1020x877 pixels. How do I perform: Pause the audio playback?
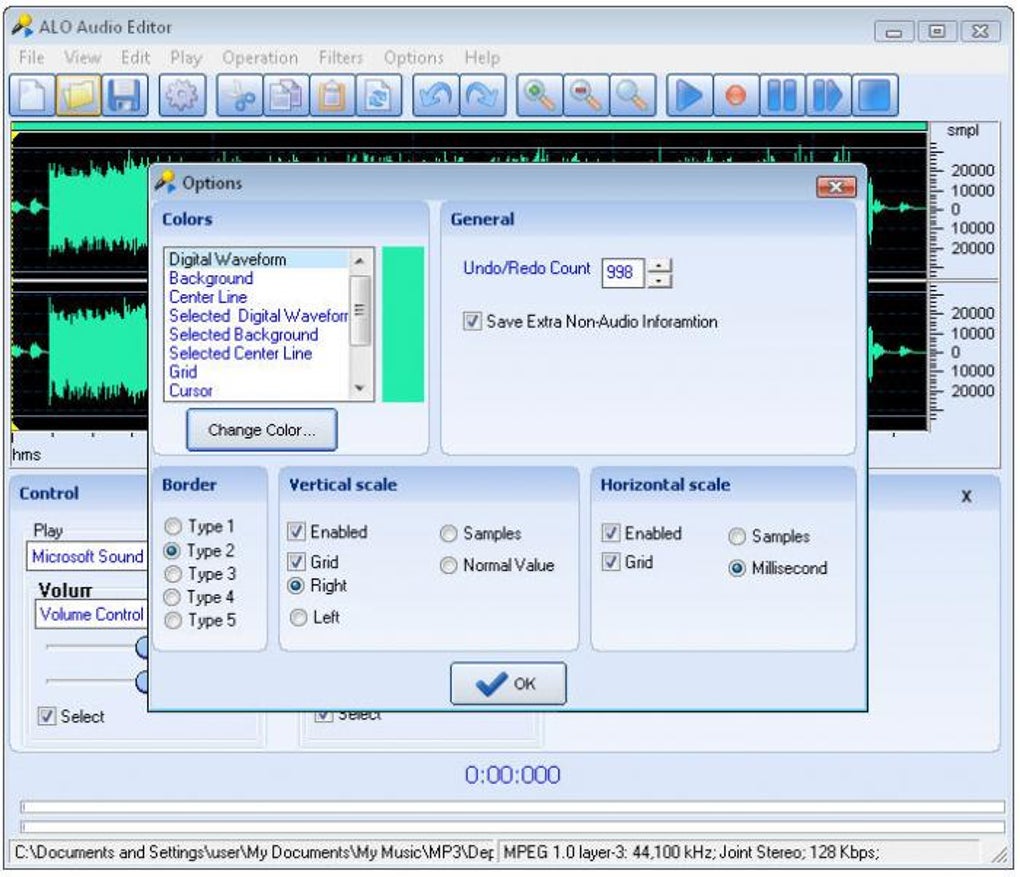(x=783, y=96)
